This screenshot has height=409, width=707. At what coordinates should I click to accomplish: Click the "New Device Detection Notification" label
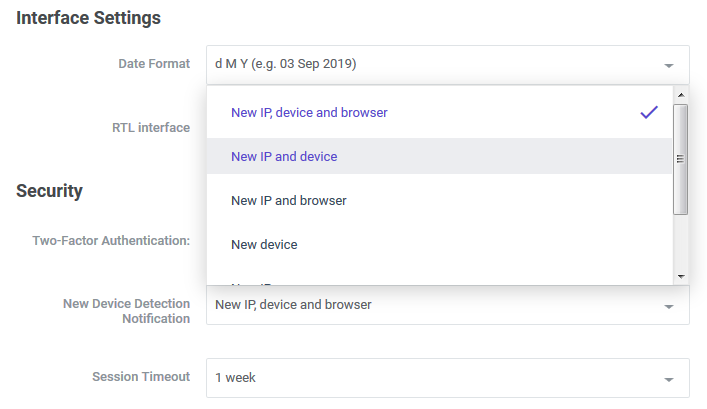(127, 311)
